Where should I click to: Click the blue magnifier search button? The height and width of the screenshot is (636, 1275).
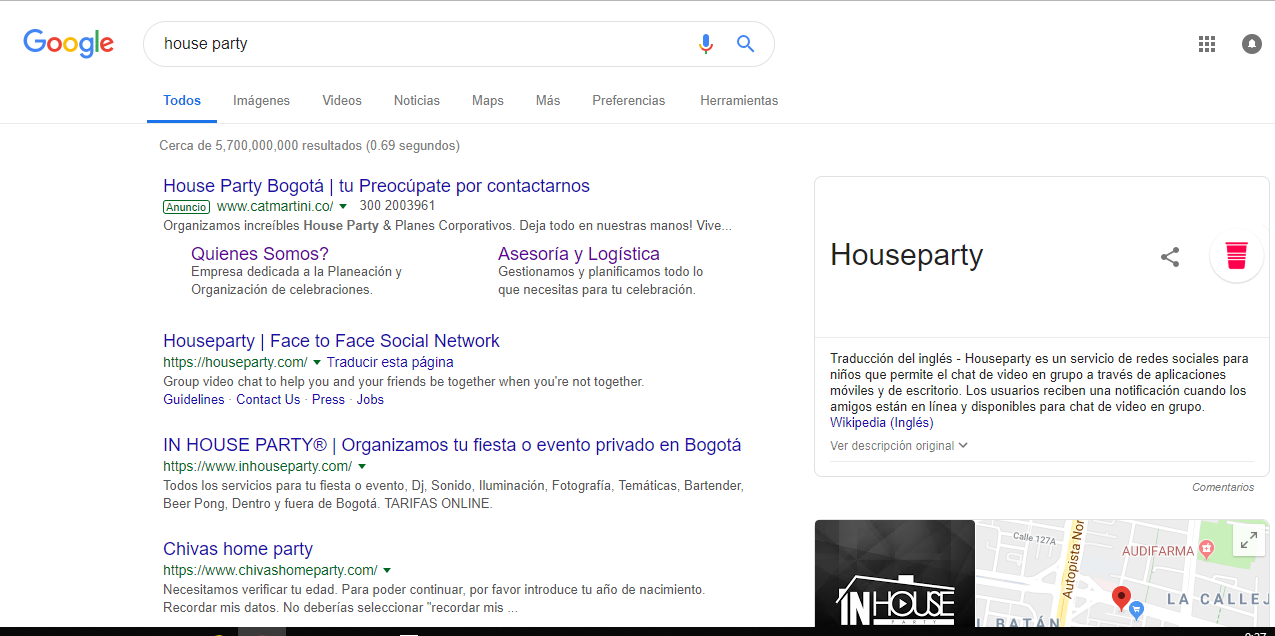745,44
